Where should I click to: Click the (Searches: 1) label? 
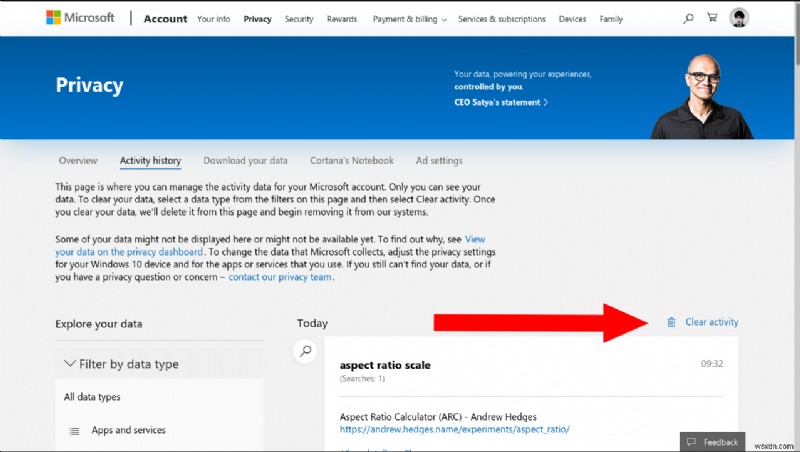362,379
